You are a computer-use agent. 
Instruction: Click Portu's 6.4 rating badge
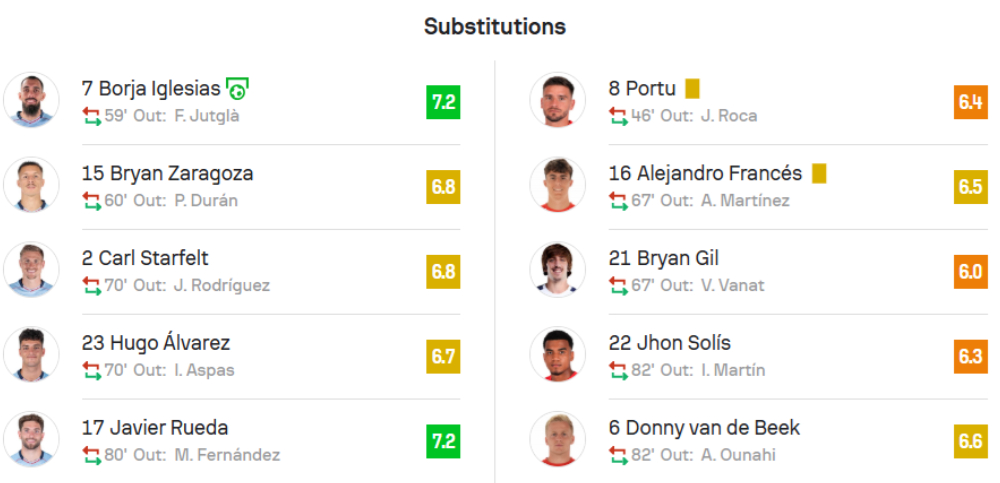[x=970, y=102]
